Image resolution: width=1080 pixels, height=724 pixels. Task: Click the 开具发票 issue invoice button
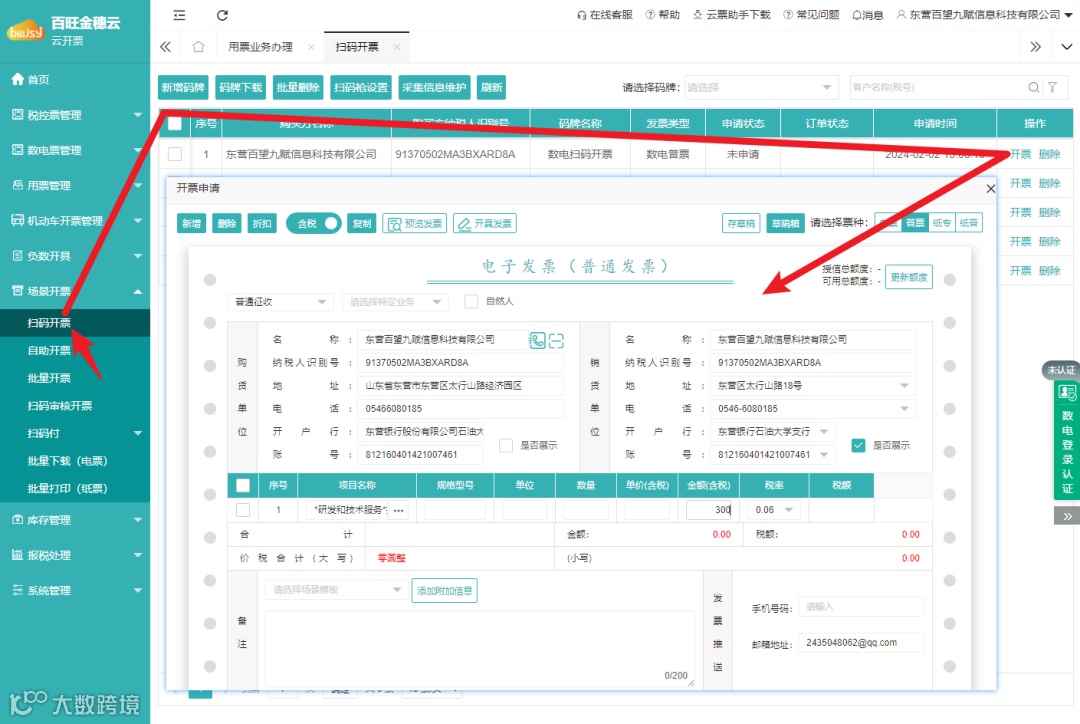(x=485, y=223)
